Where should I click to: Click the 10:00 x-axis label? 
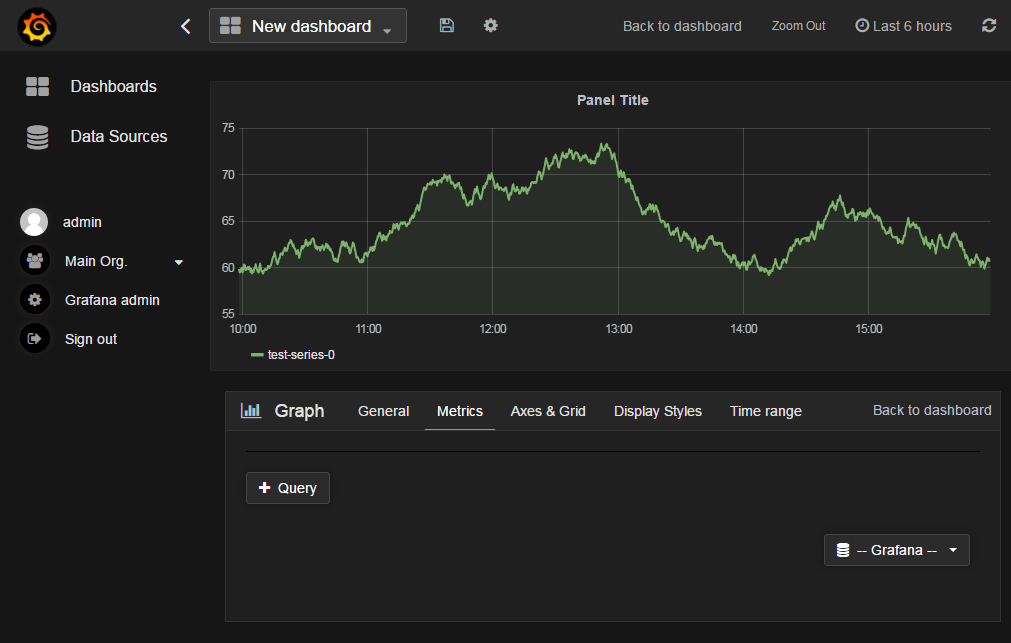point(243,329)
